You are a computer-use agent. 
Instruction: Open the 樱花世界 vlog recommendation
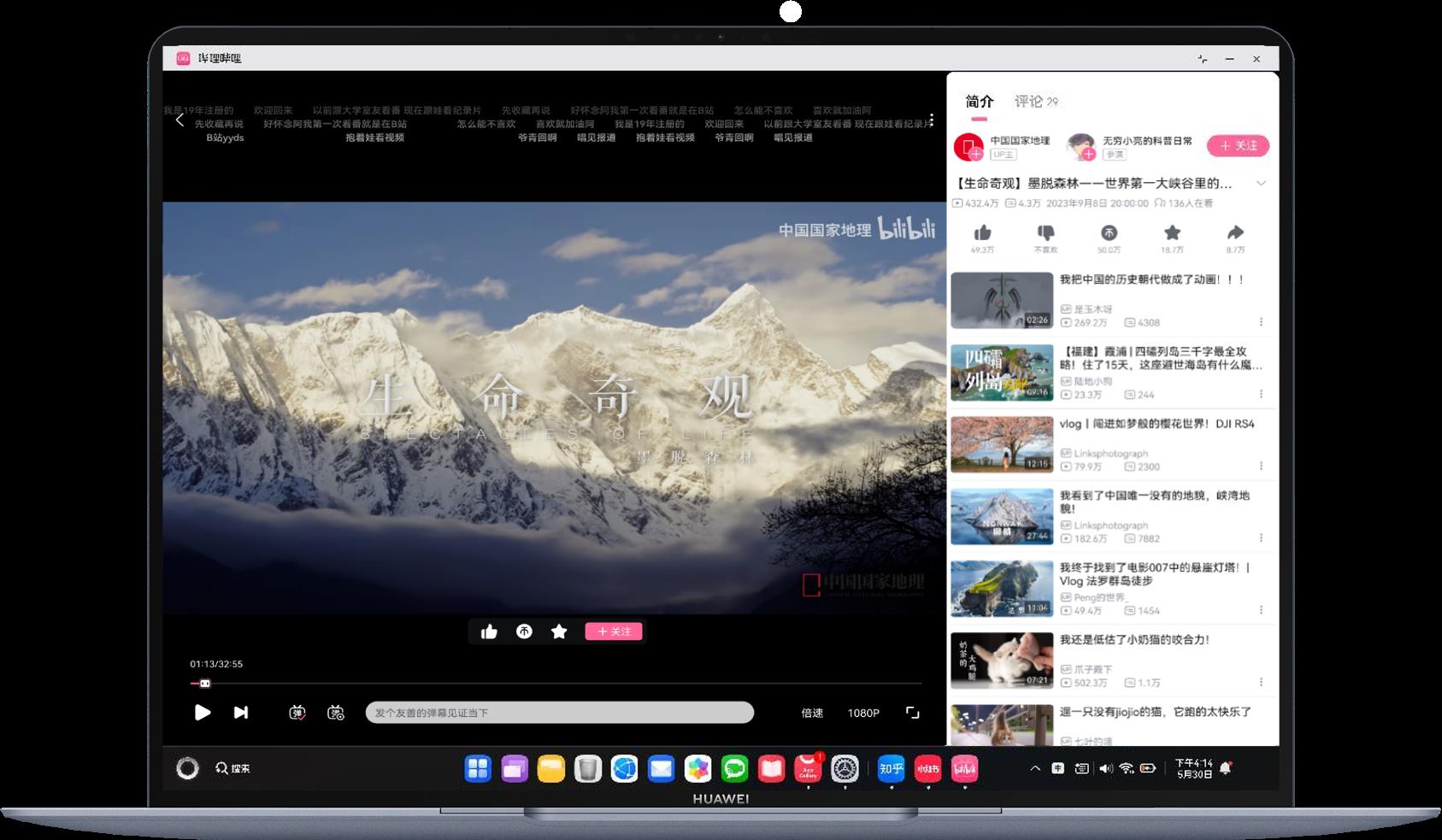pos(1002,444)
